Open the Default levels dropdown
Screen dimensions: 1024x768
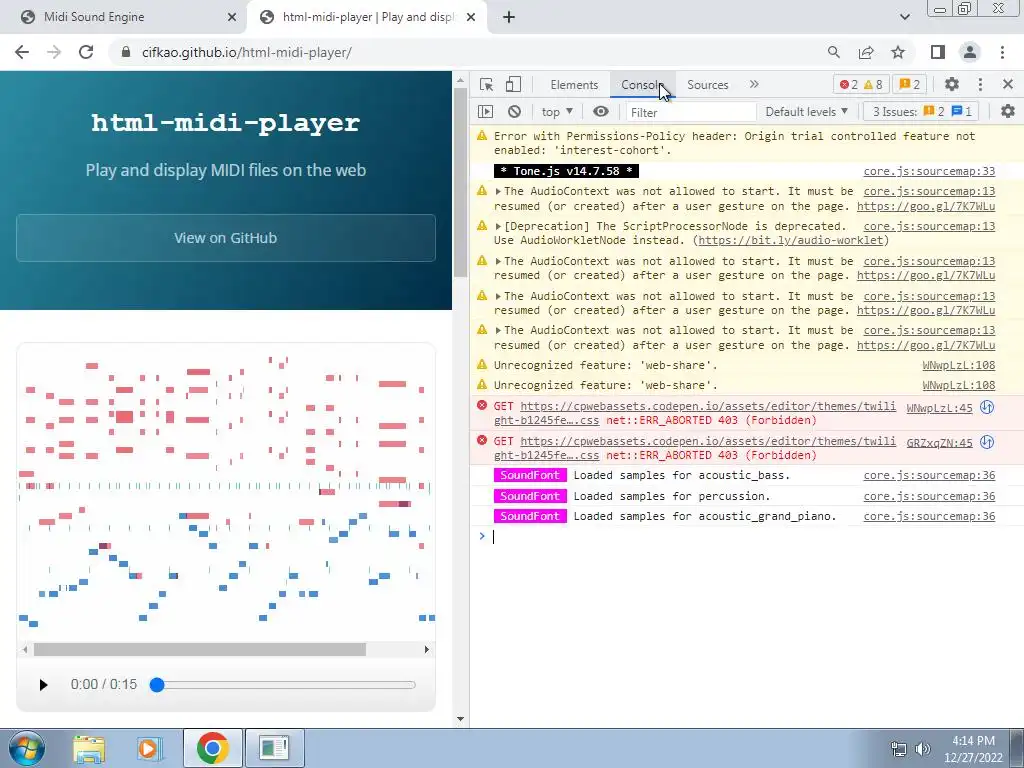pyautogui.click(x=807, y=112)
